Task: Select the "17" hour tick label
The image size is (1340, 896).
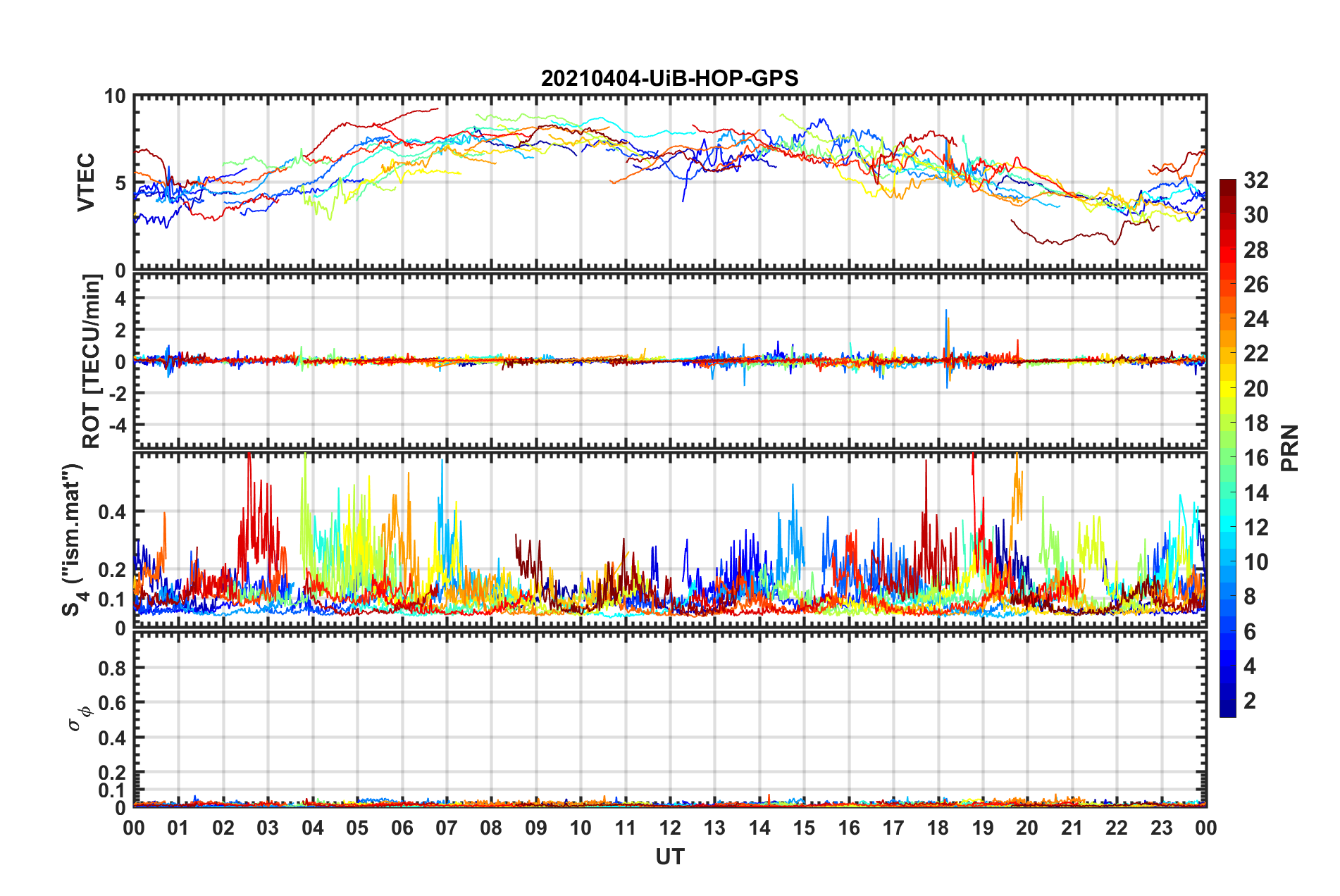Action: [x=893, y=828]
